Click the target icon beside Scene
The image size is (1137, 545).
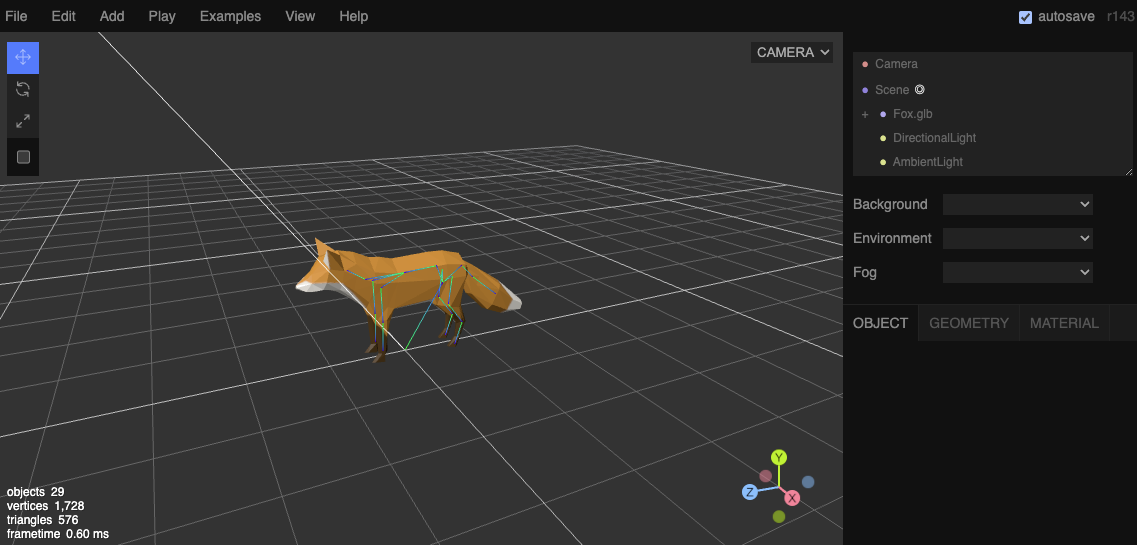(x=920, y=89)
